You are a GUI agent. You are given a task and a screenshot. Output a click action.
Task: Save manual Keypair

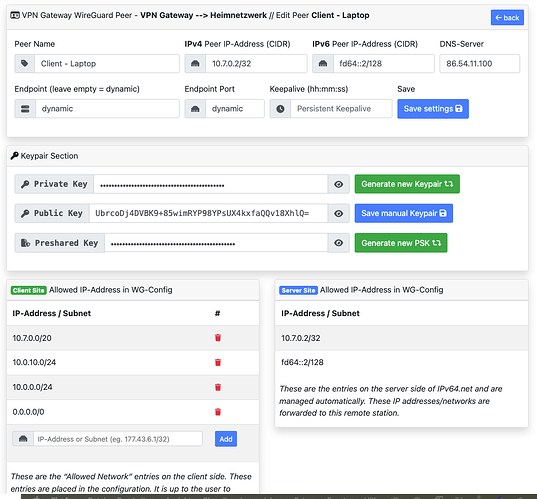pos(404,213)
